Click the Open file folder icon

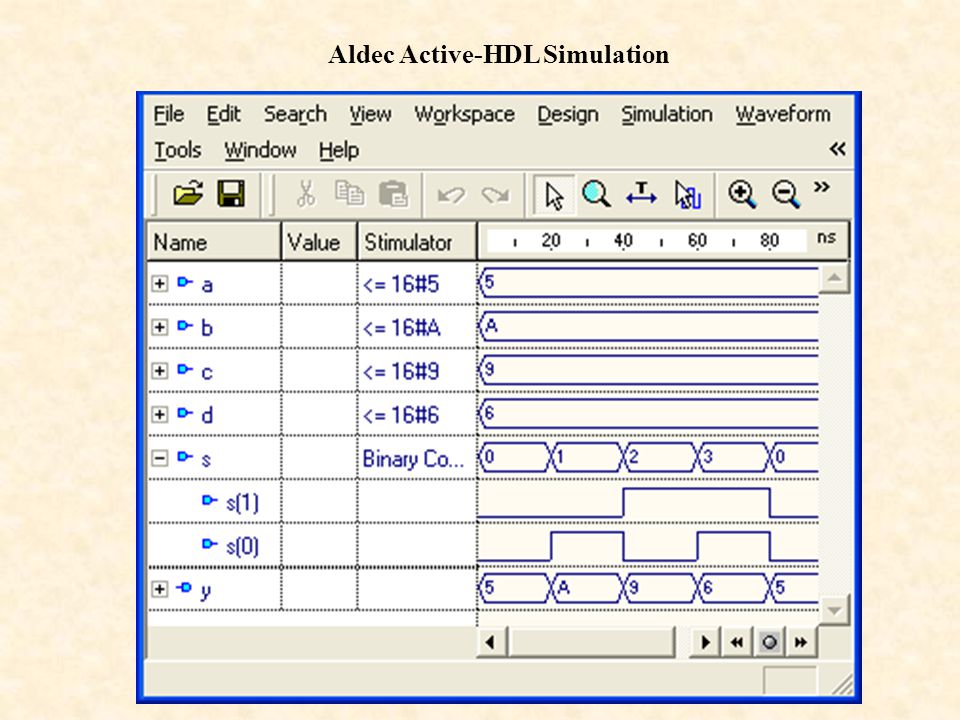[188, 194]
